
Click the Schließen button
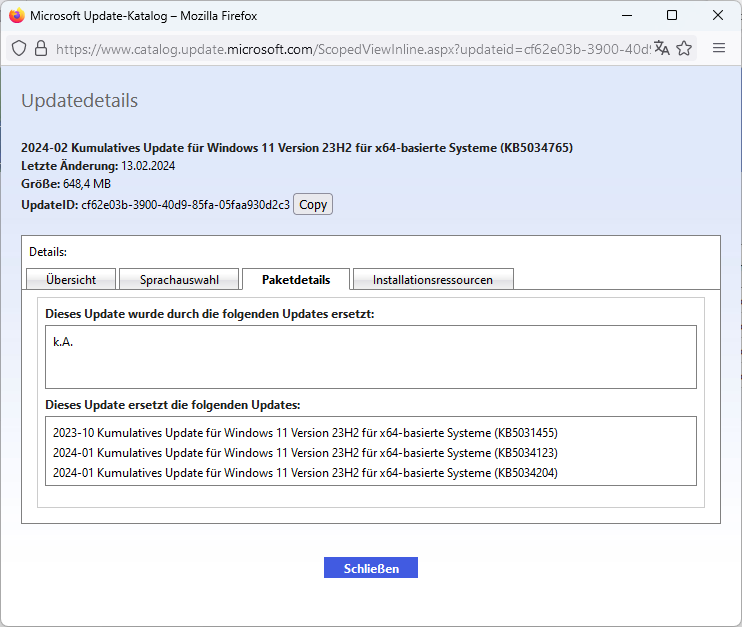(371, 568)
